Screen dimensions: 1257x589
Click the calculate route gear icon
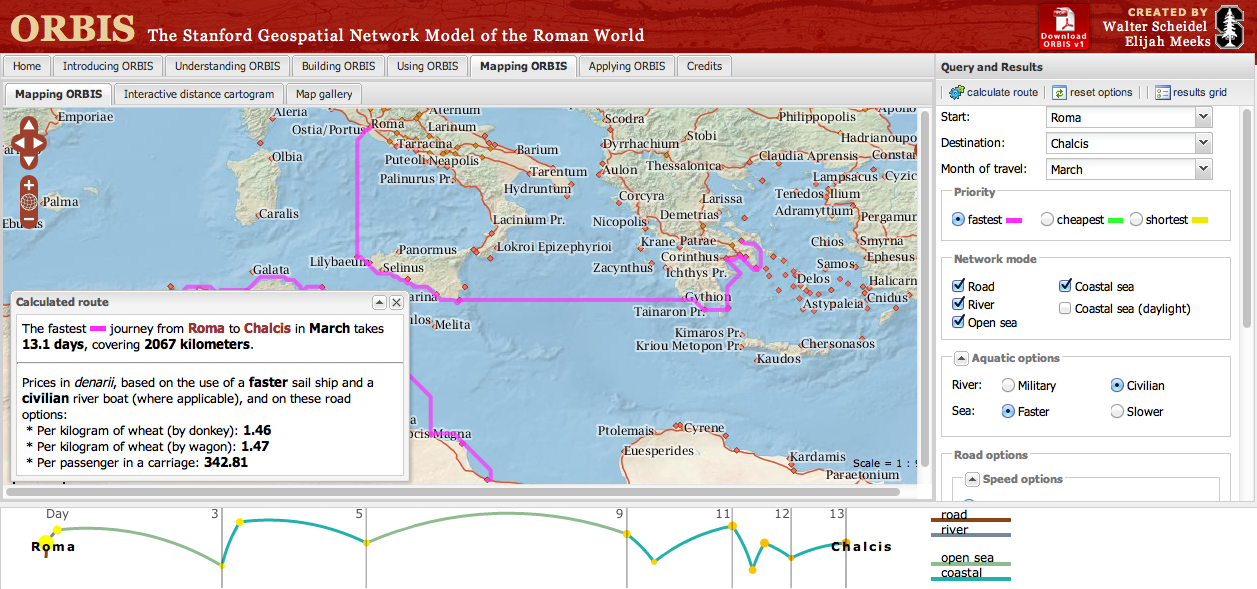point(956,92)
